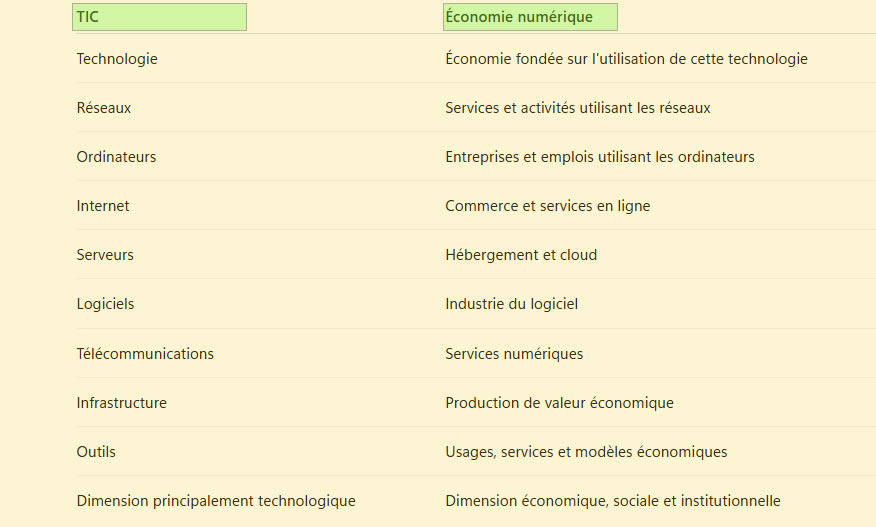The image size is (876, 527).
Task: Select the Économie numérique header cell
Action: (530, 17)
